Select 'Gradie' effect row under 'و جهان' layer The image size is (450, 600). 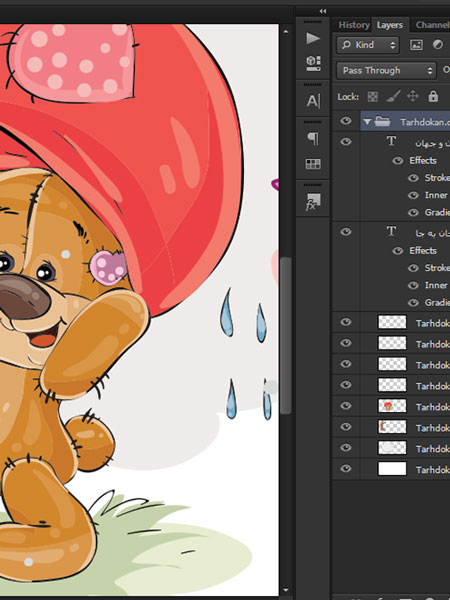pyautogui.click(x=437, y=212)
